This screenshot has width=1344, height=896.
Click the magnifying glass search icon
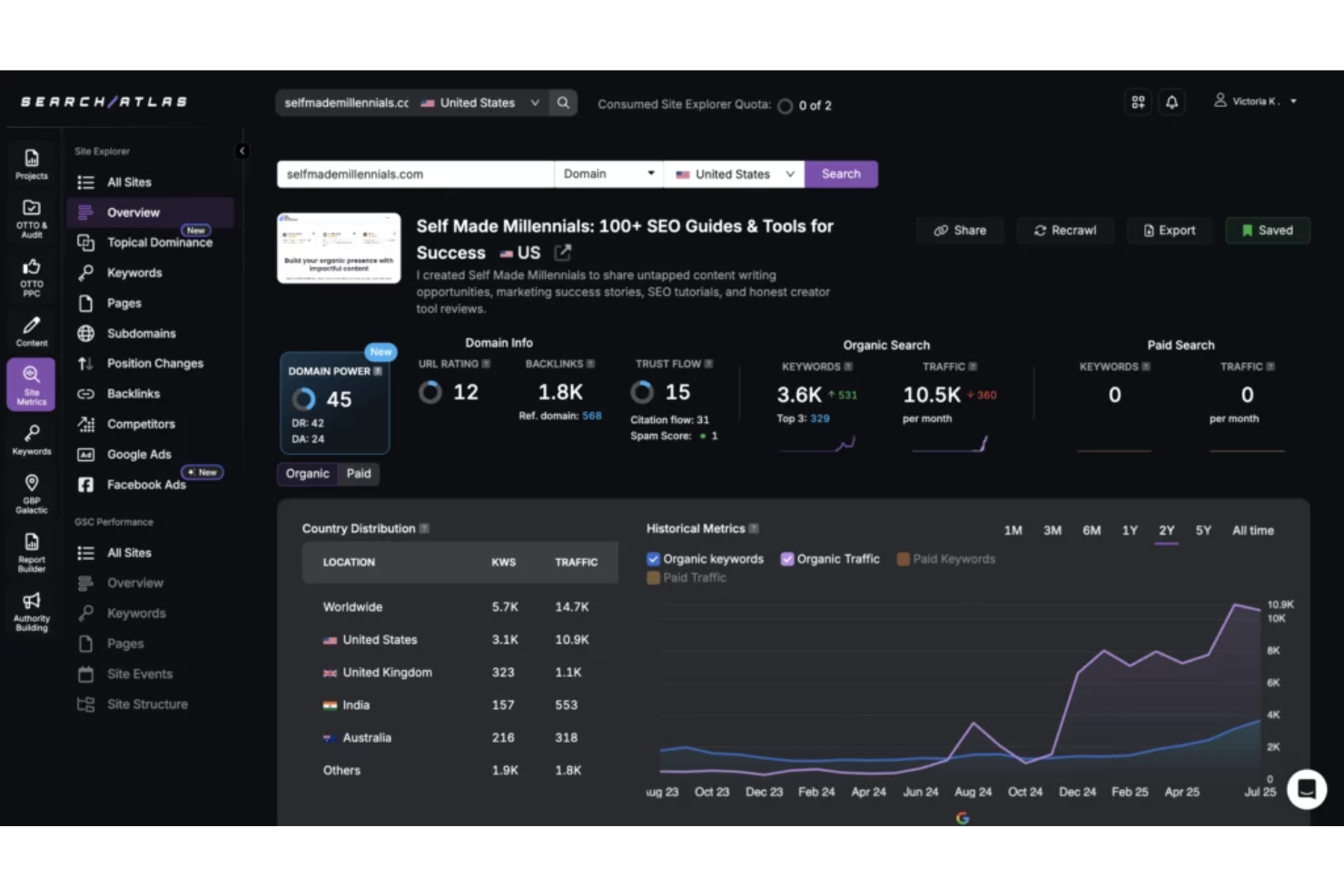[x=563, y=103]
